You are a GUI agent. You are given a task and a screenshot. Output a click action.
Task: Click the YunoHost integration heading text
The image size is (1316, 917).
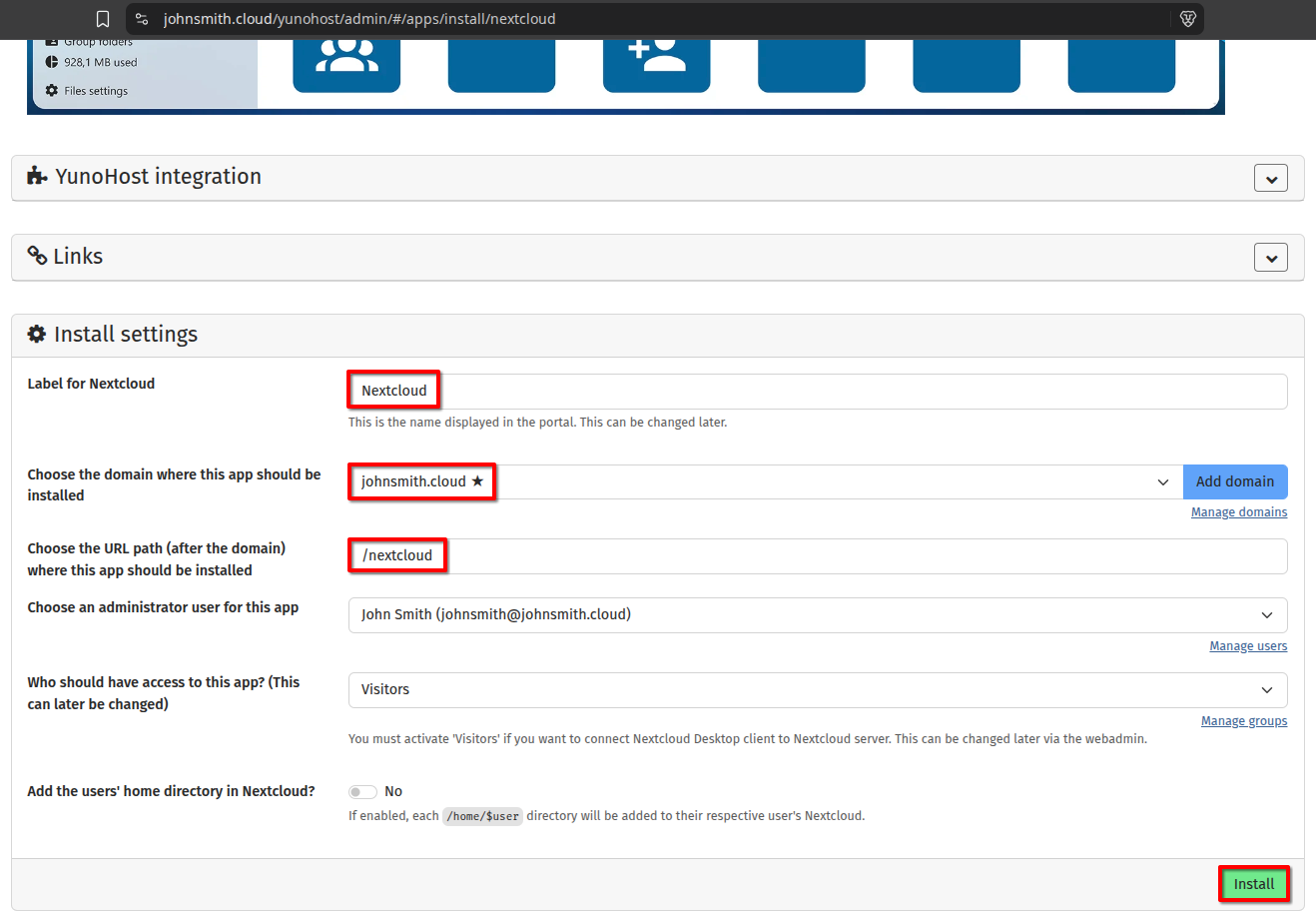(158, 177)
